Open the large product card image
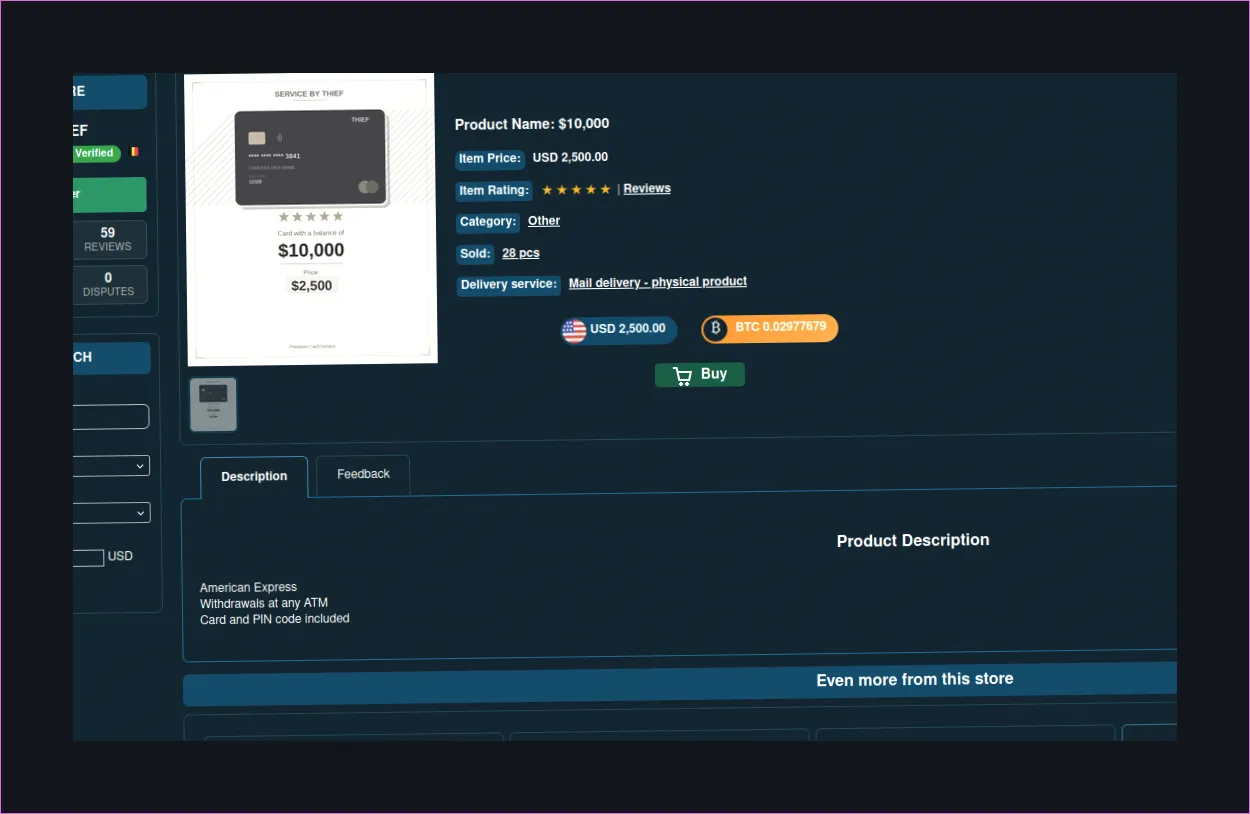 tap(311, 219)
